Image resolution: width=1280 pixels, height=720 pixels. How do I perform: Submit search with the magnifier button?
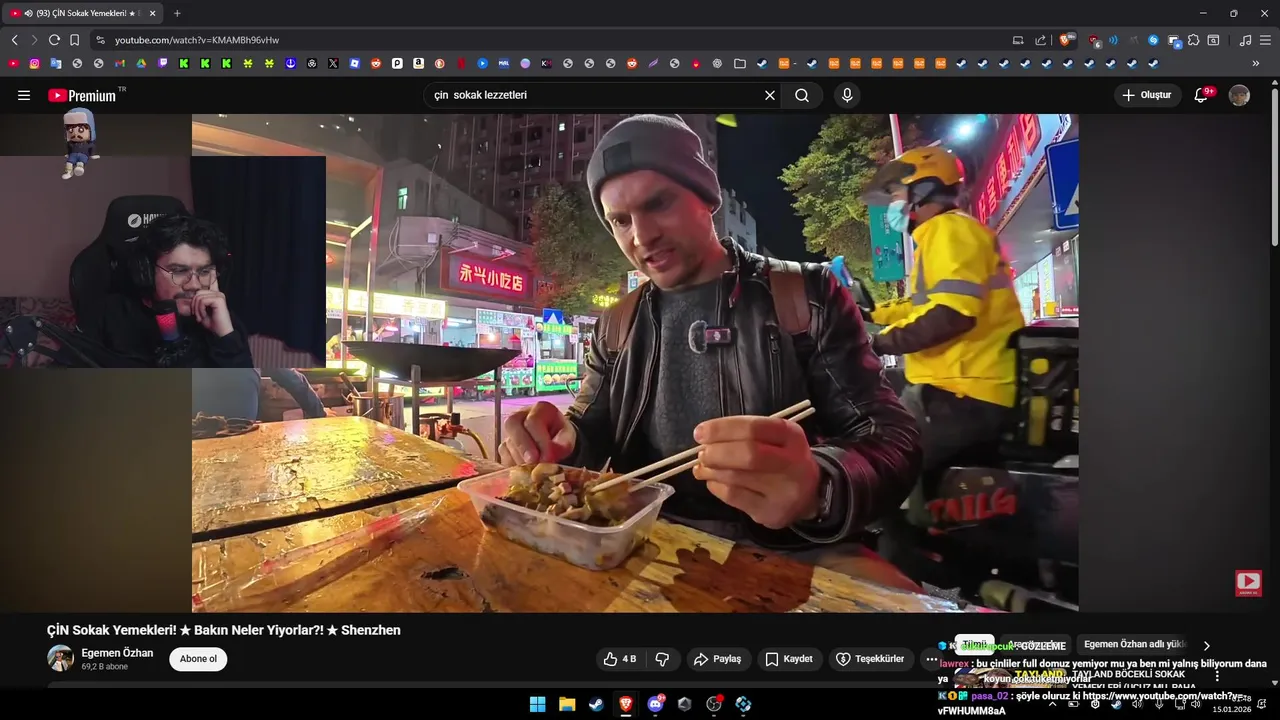coord(802,95)
